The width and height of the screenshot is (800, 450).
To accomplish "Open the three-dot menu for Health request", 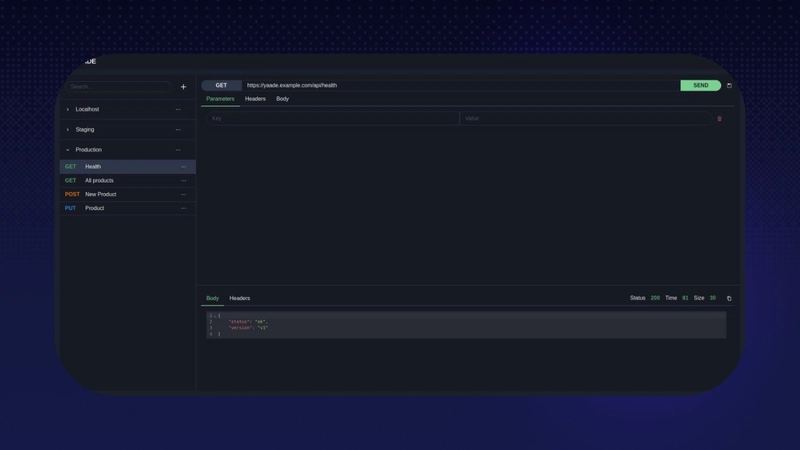I will tap(183, 167).
